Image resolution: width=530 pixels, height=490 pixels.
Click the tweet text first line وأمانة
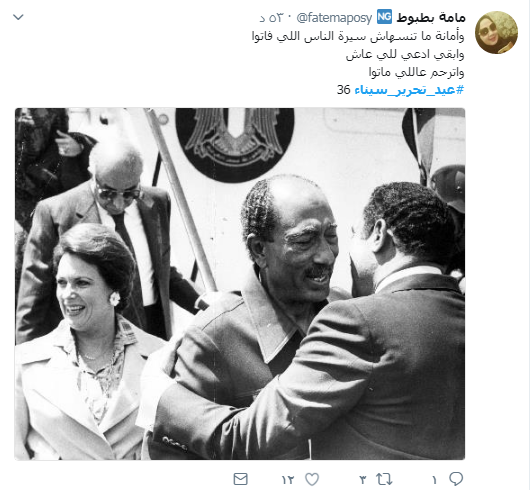click(358, 36)
